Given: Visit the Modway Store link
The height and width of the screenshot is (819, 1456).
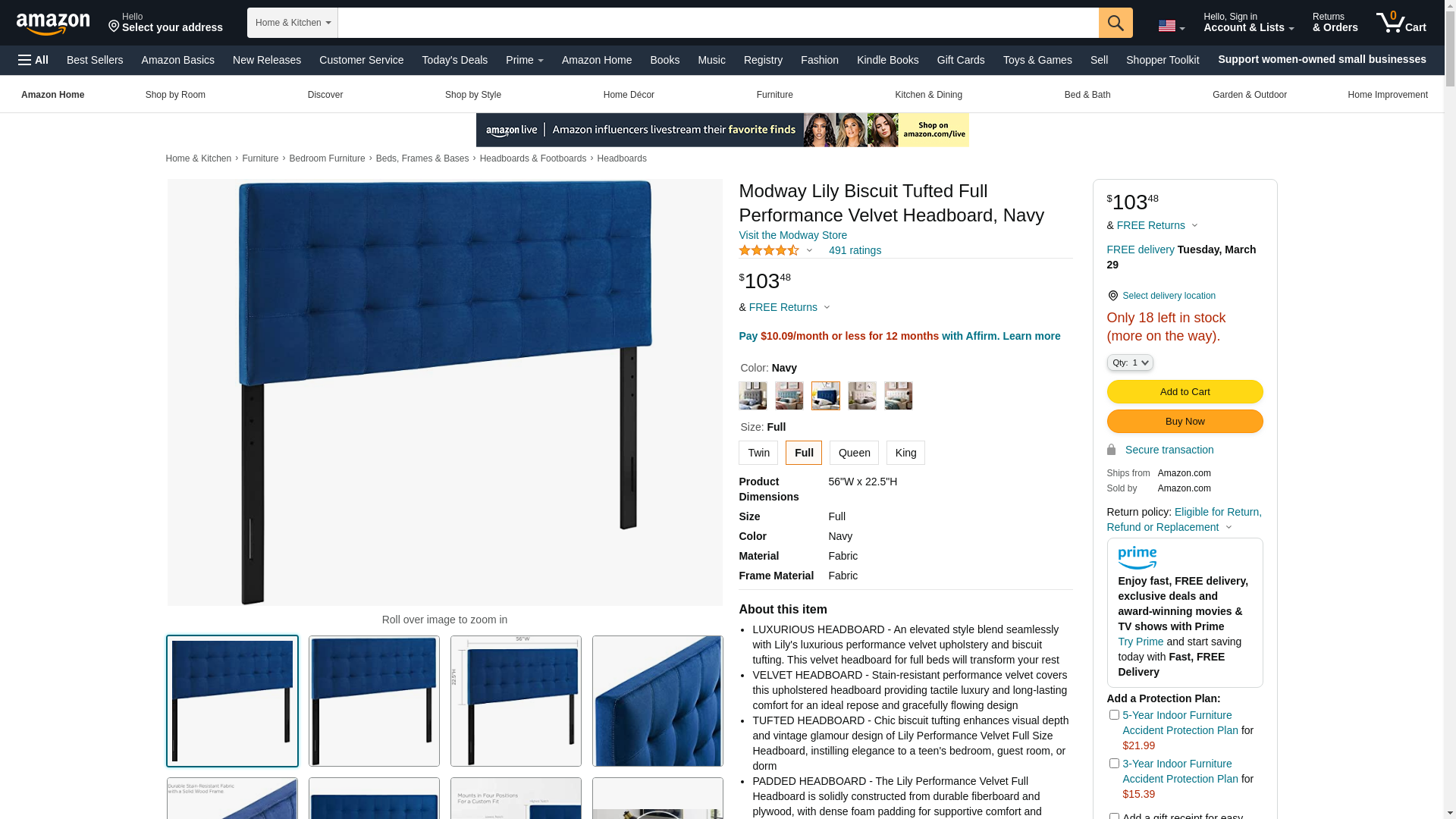Looking at the screenshot, I should point(792,235).
